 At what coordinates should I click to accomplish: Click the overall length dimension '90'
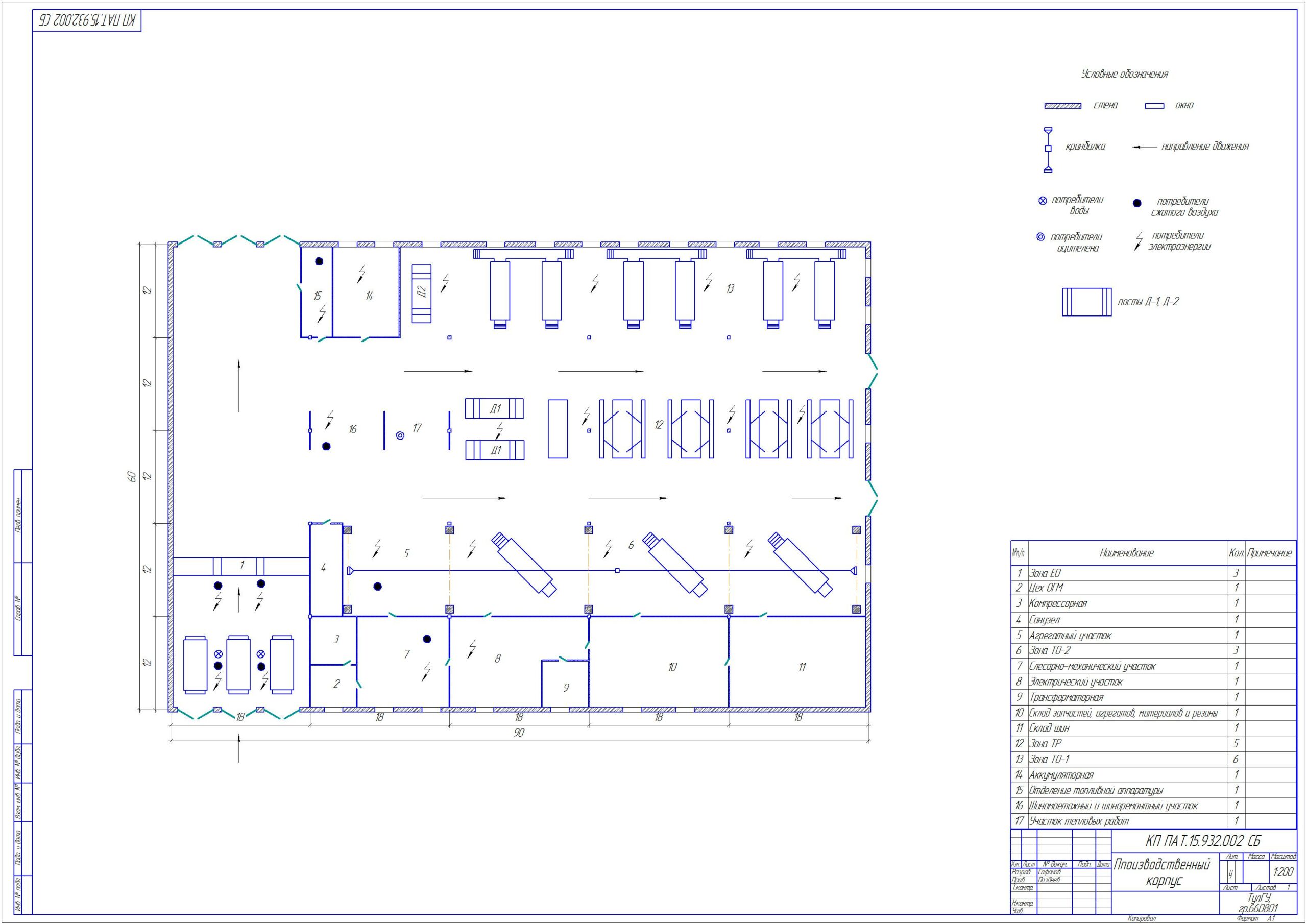(x=519, y=733)
